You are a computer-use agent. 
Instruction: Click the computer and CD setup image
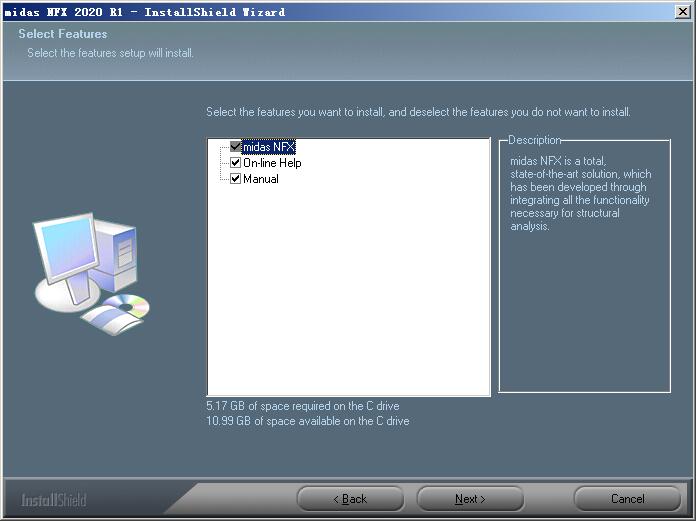[x=91, y=274]
